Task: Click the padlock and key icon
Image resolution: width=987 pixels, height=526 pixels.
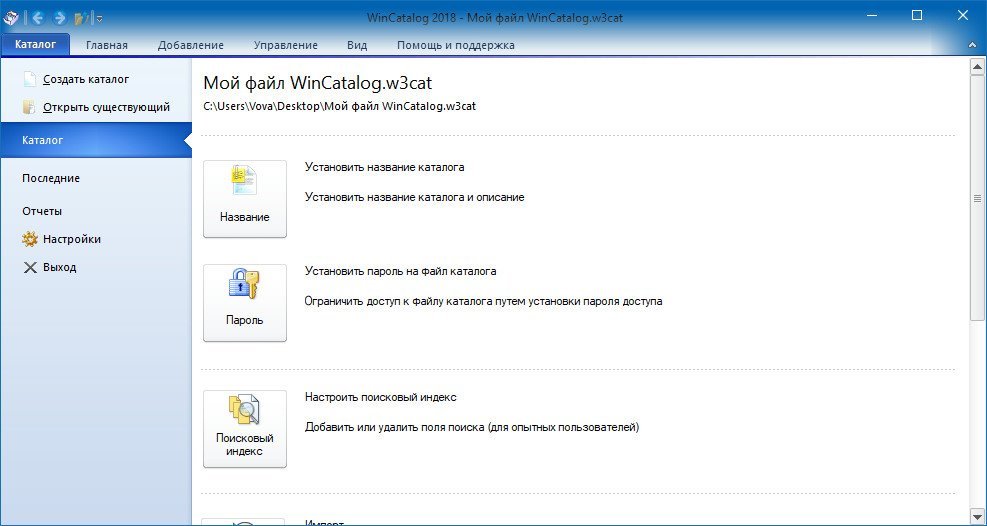Action: click(x=244, y=284)
